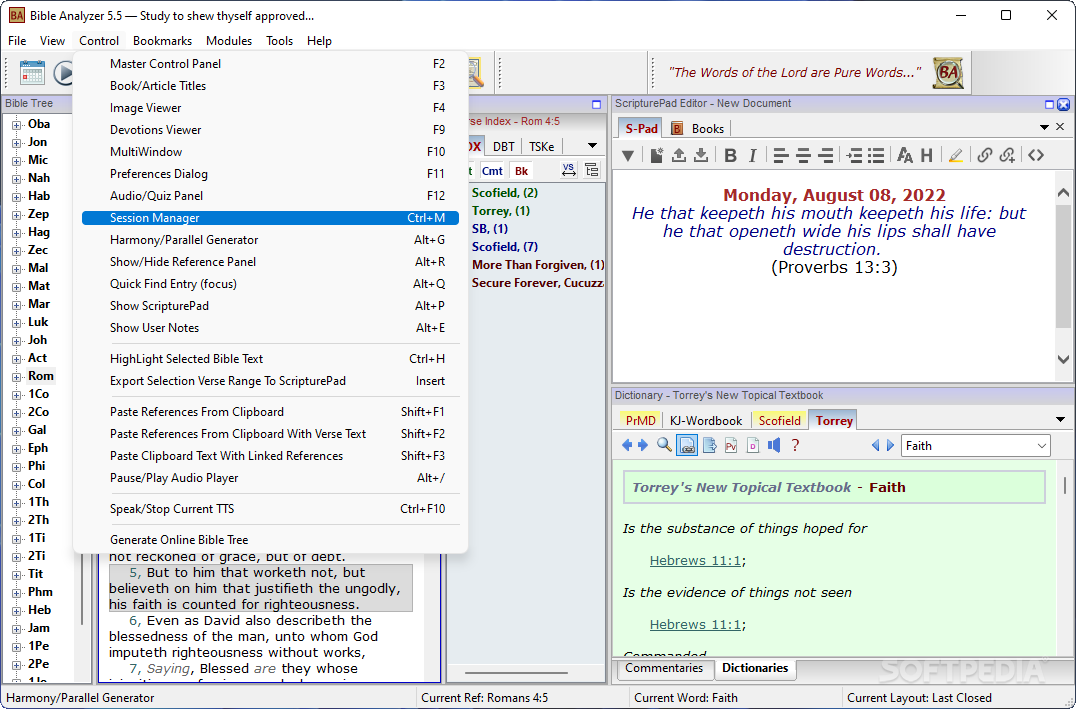
Task: Save document via download arrow icon
Action: 701,156
